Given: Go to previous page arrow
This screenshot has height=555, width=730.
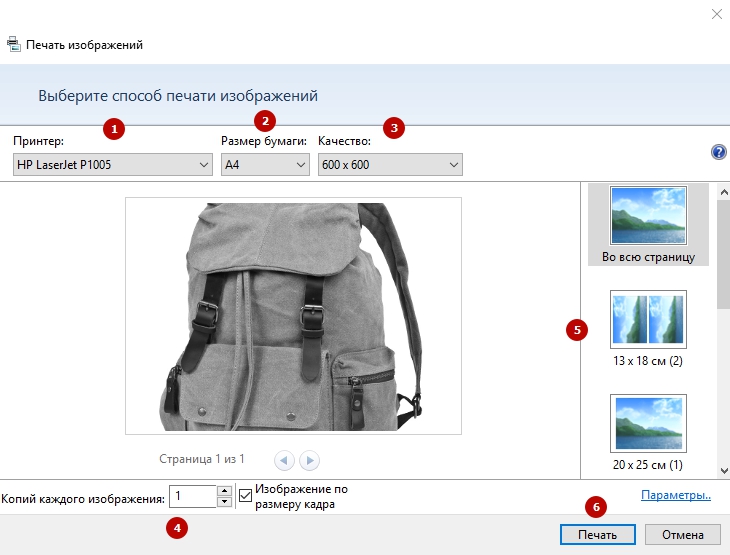Looking at the screenshot, I should (x=284, y=460).
